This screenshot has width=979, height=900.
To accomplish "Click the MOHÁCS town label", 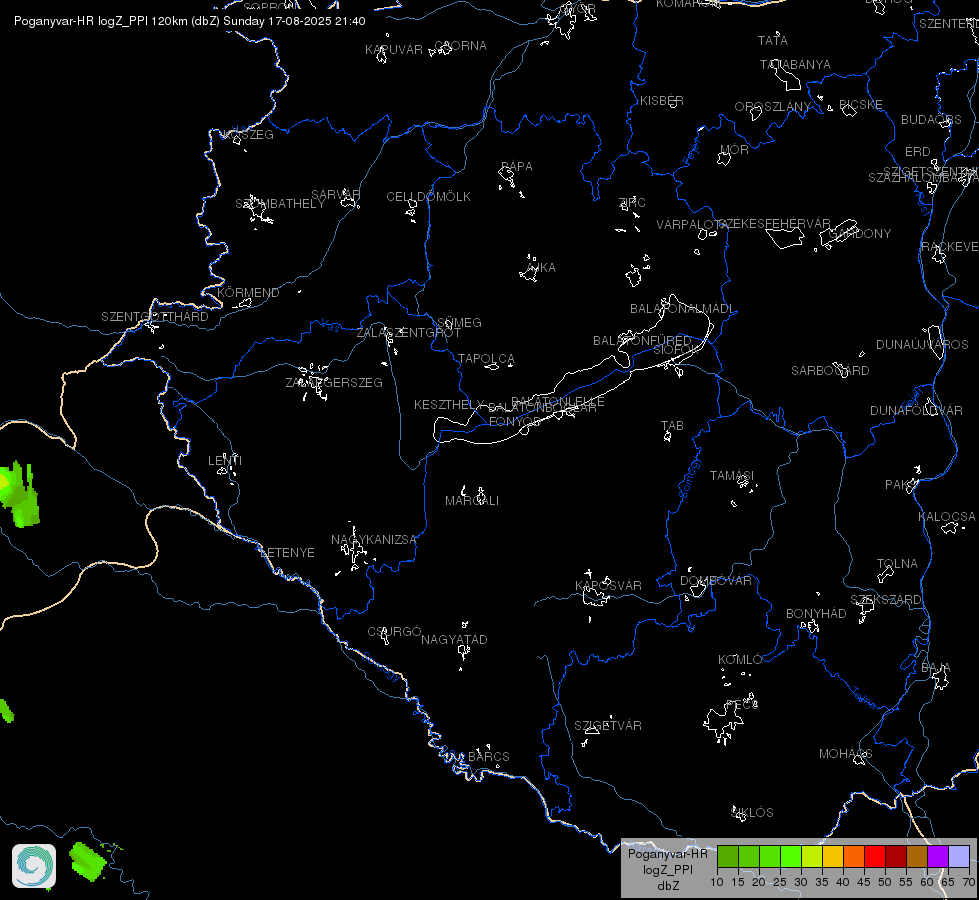I will pos(845,754).
